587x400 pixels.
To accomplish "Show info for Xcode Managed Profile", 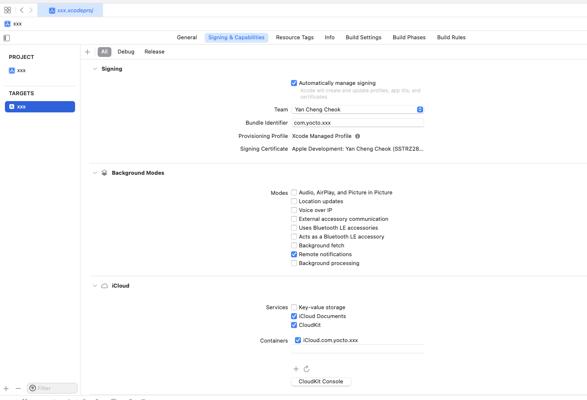I will point(358,136).
